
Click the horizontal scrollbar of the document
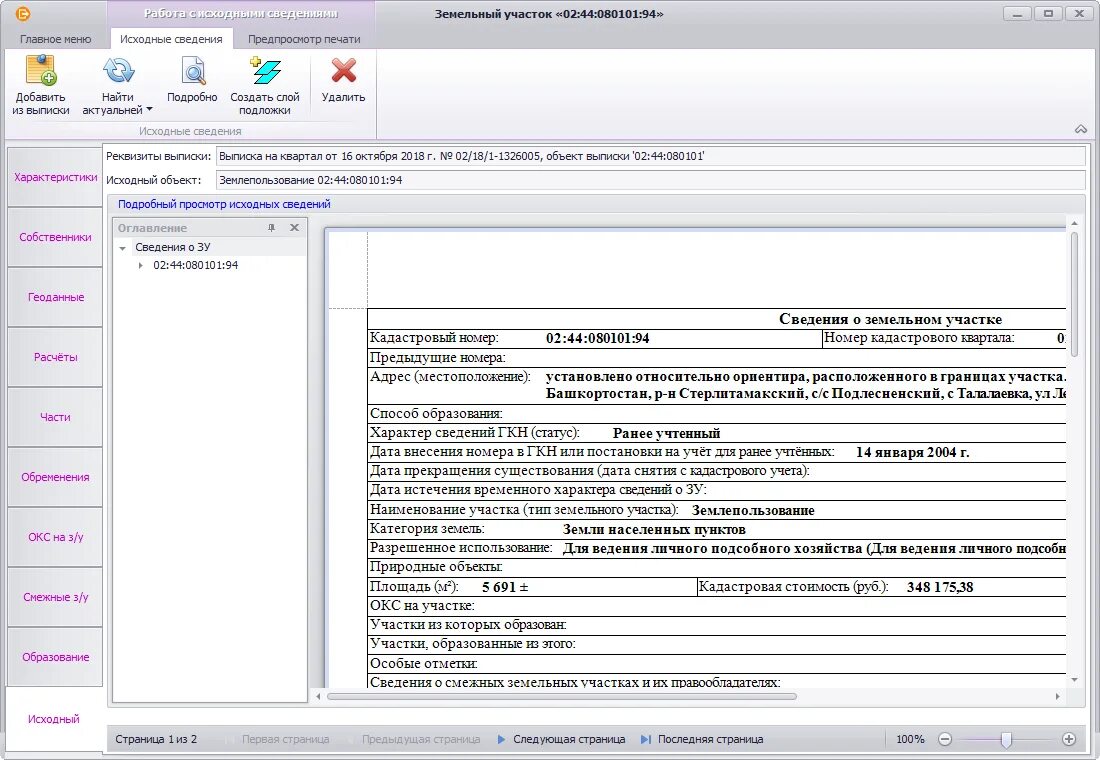[x=561, y=696]
